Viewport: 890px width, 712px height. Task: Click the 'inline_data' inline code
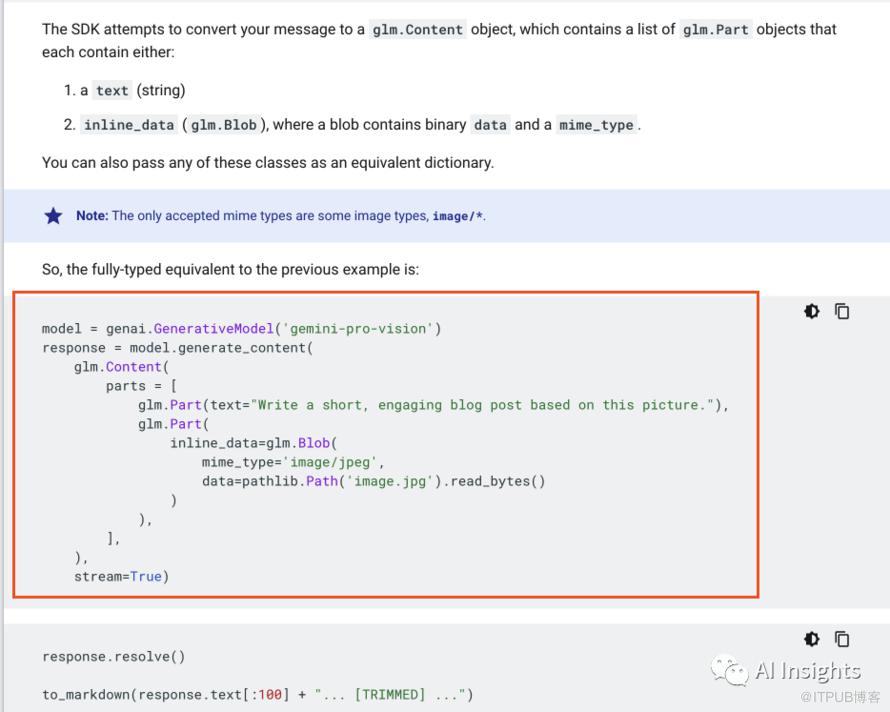click(x=129, y=125)
